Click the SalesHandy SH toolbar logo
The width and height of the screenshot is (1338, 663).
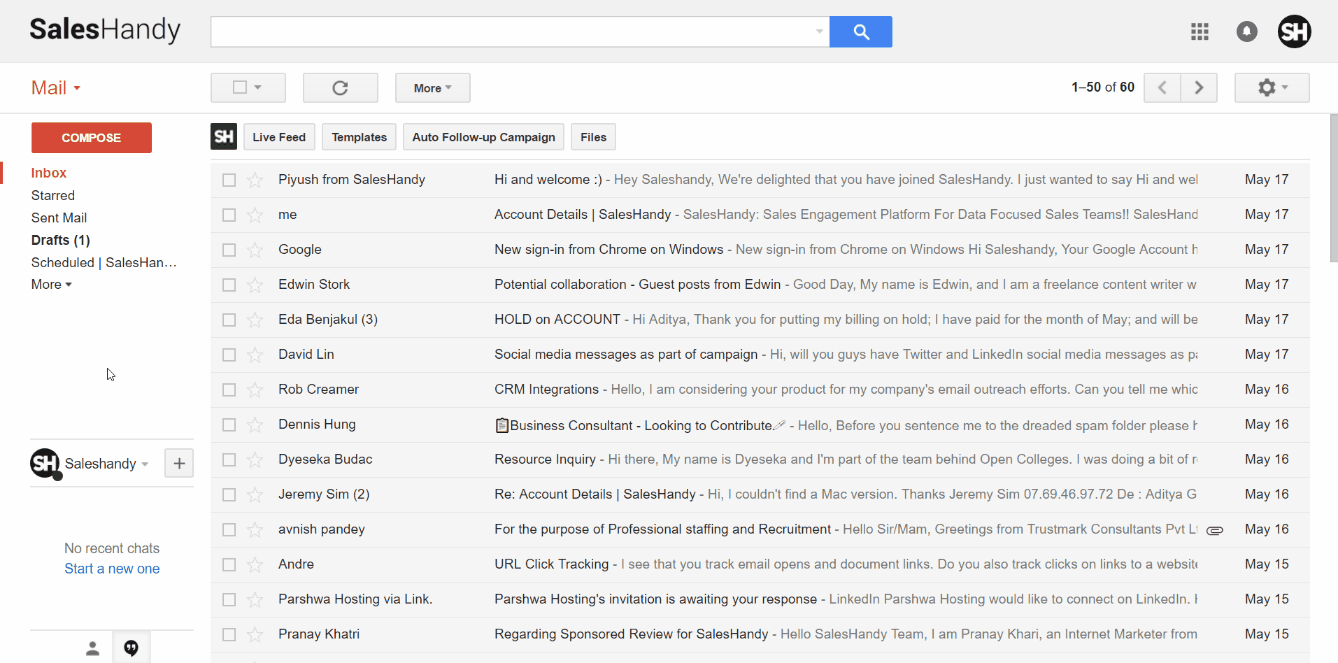point(224,137)
